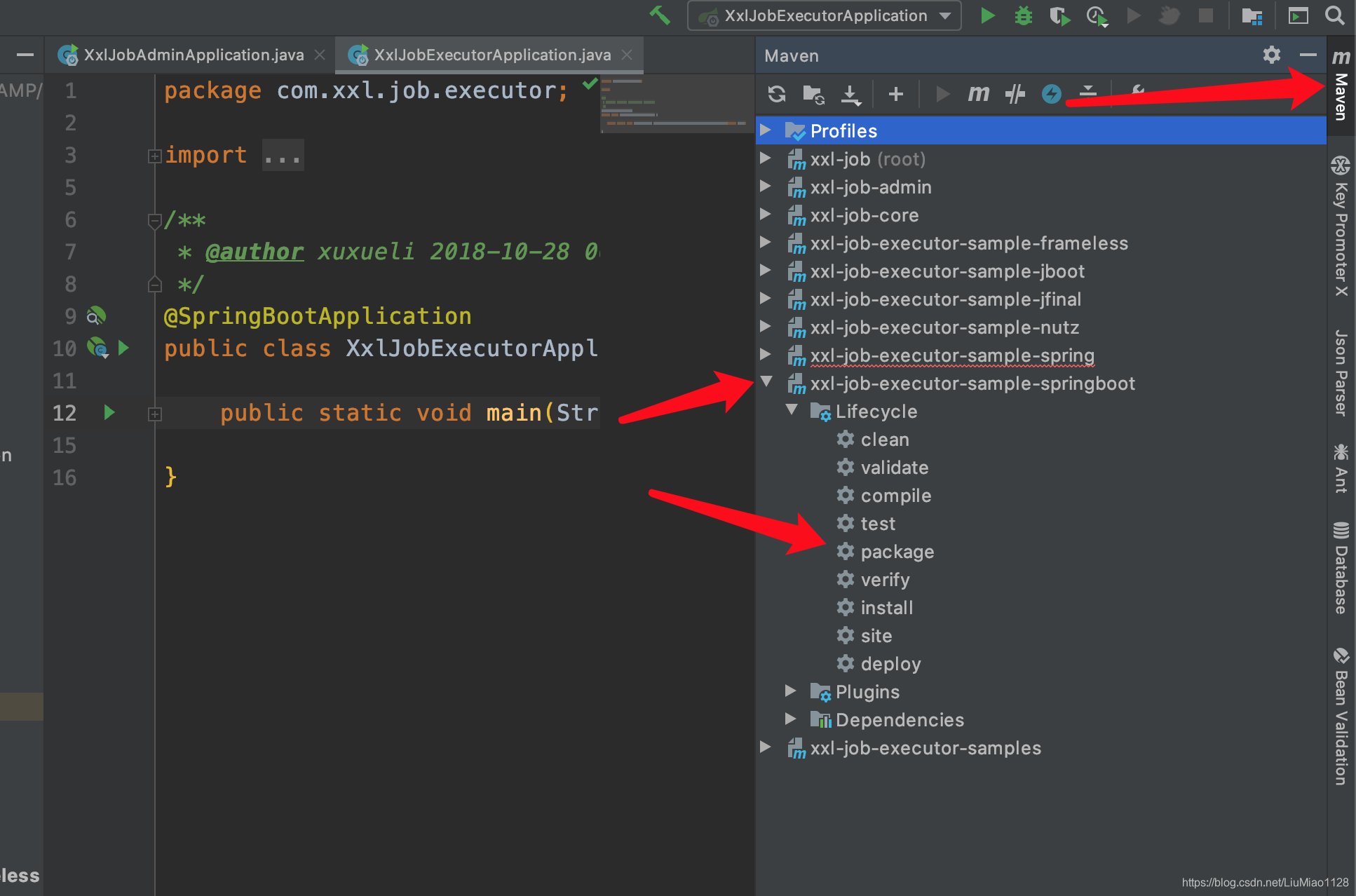The height and width of the screenshot is (896, 1356).
Task: Select the site lifecycle goal
Action: [x=864, y=636]
